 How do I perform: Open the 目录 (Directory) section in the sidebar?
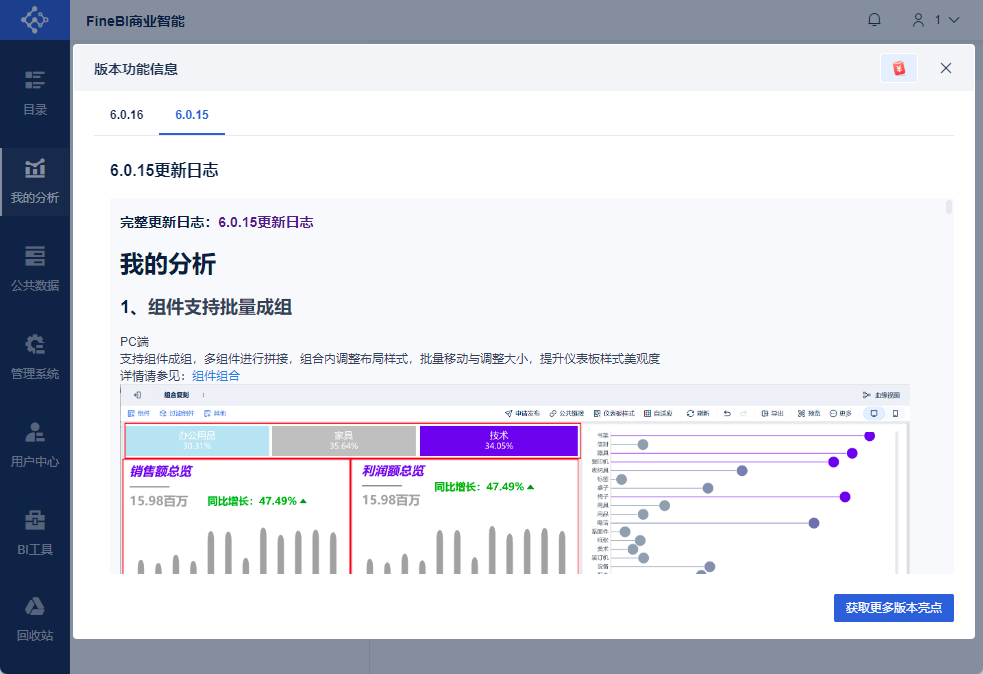click(34, 92)
